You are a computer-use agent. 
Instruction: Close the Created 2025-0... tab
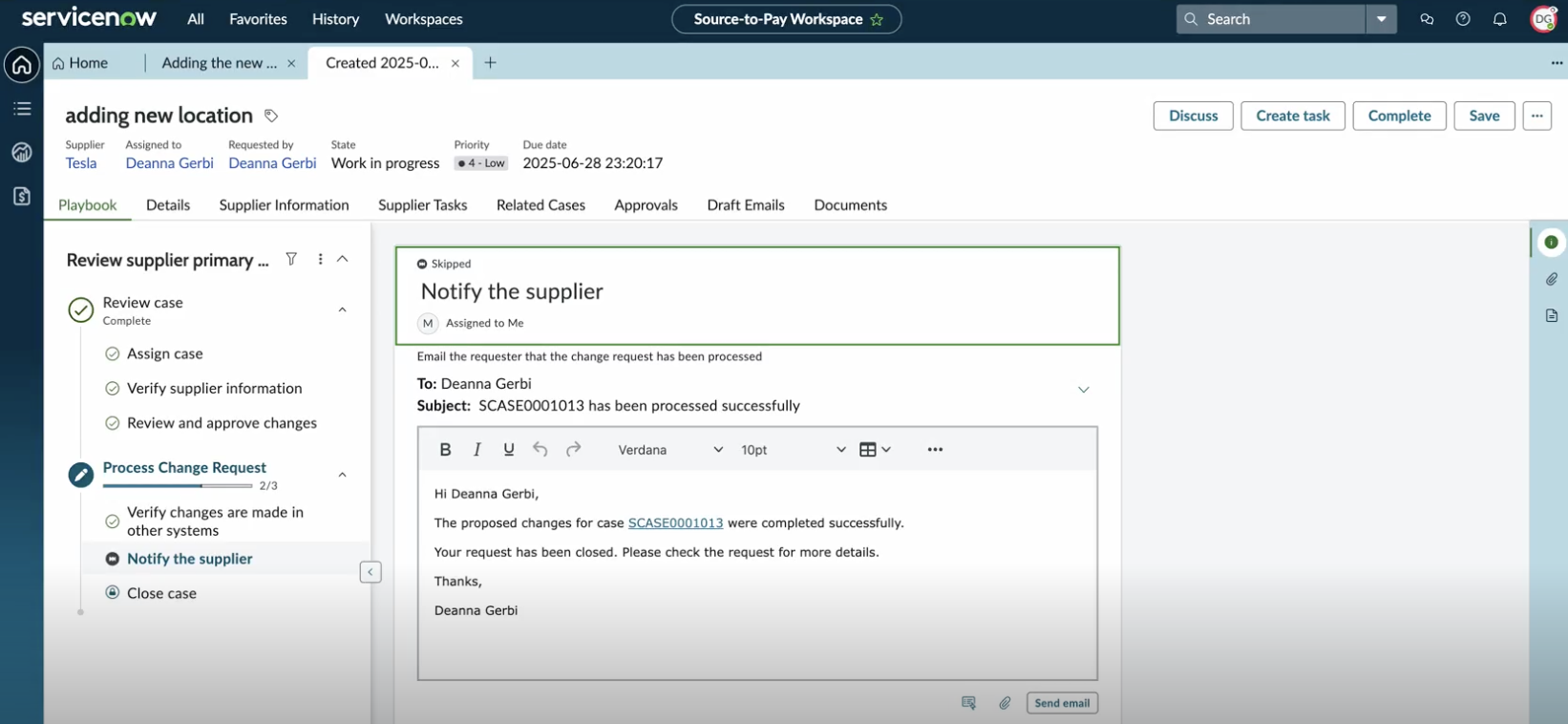(456, 63)
